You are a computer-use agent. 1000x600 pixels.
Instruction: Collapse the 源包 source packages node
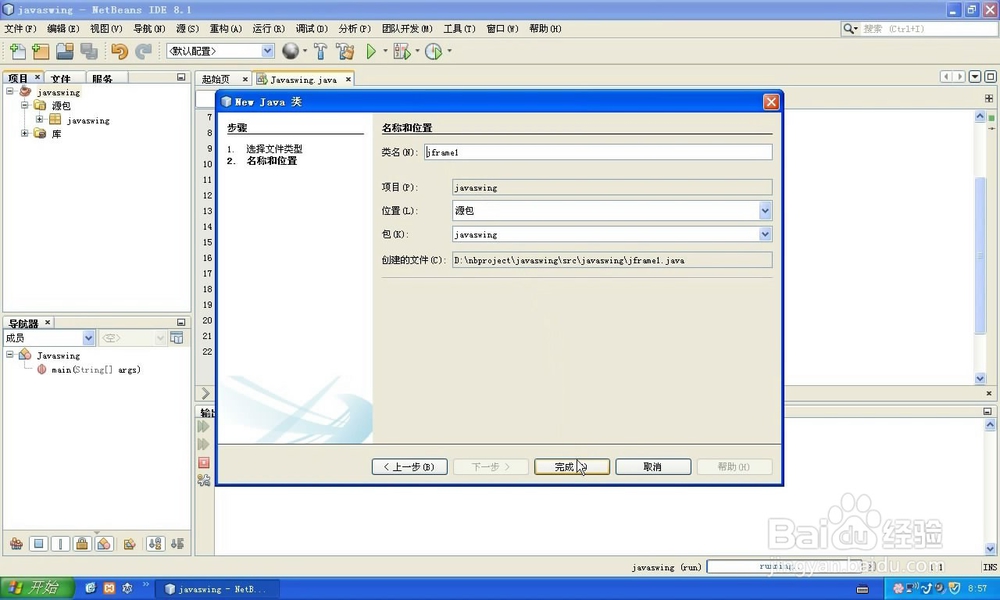coord(24,105)
